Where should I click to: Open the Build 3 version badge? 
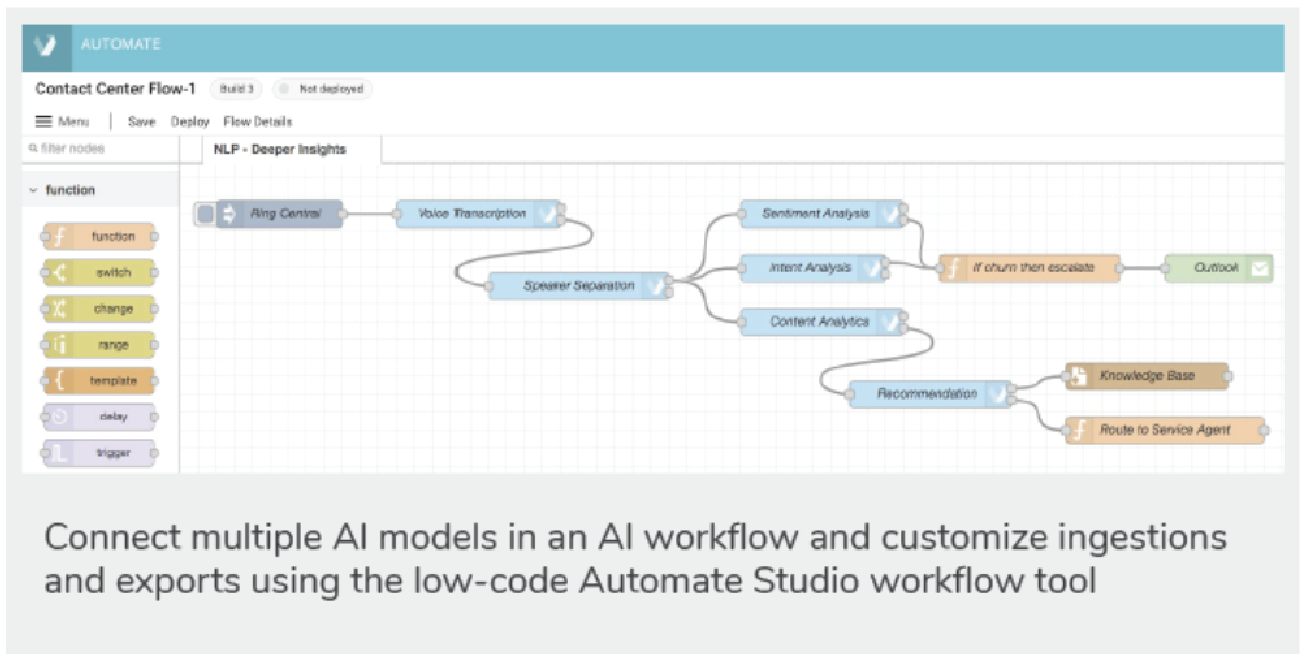pyautogui.click(x=236, y=89)
